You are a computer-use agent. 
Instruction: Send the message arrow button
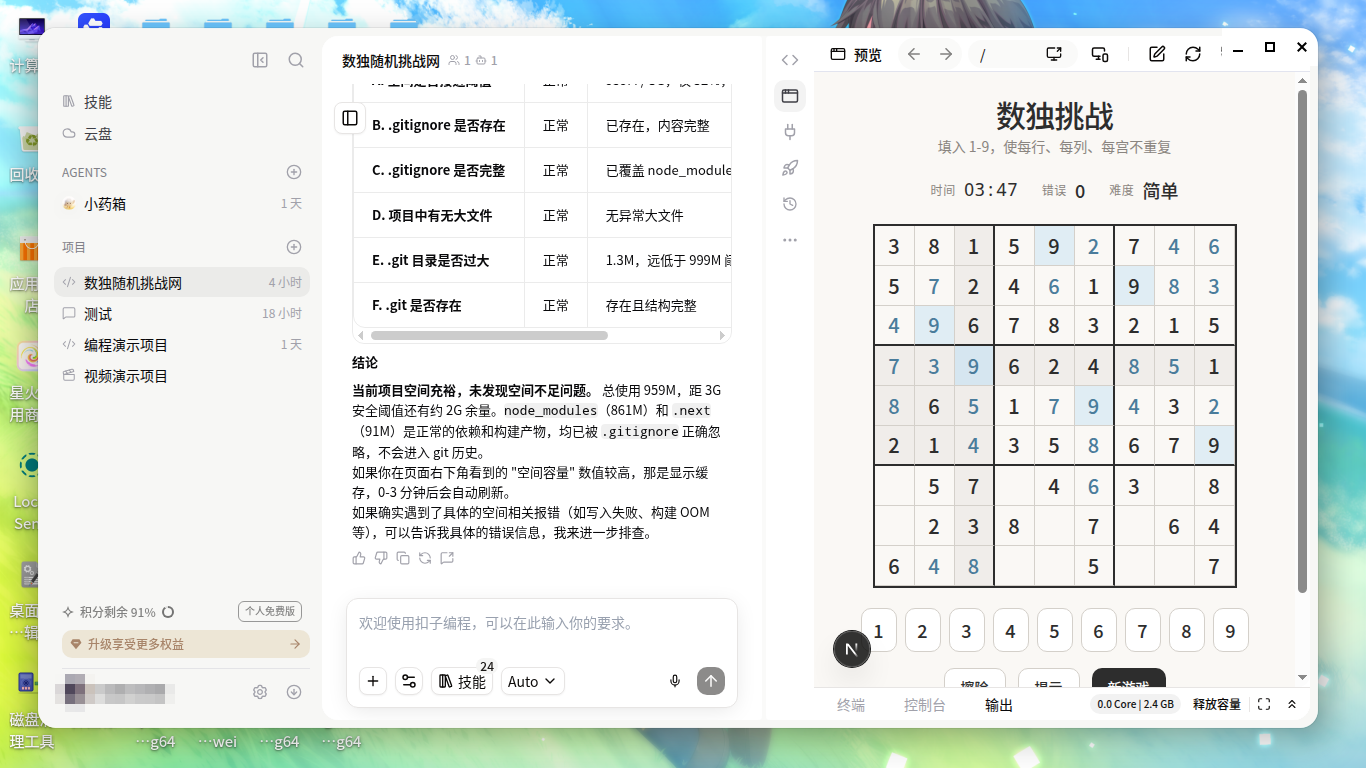(710, 681)
